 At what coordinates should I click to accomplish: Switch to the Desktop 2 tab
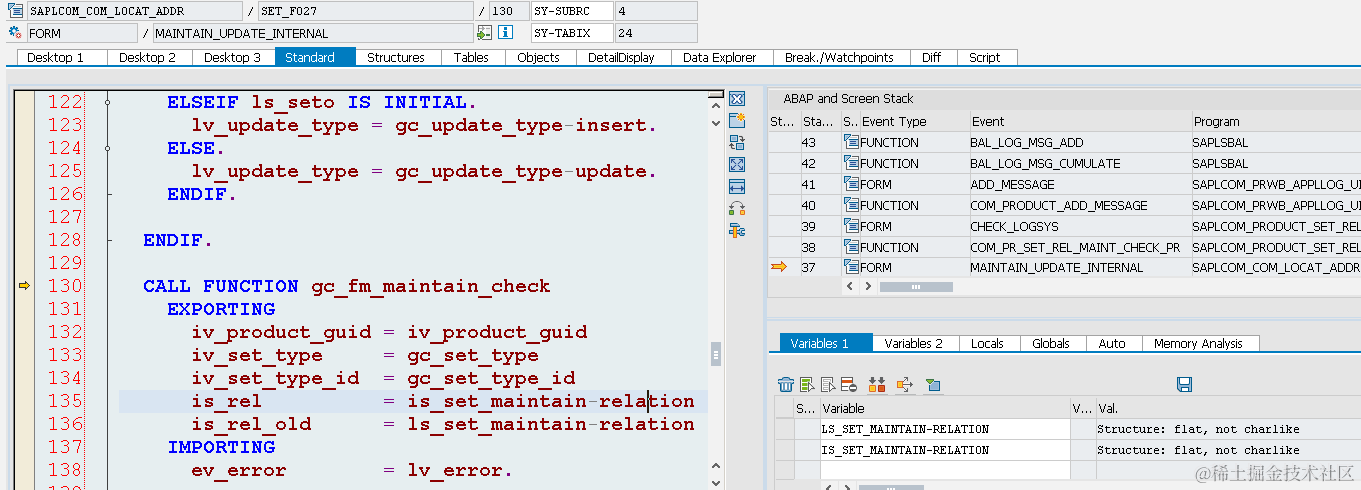pyautogui.click(x=148, y=57)
